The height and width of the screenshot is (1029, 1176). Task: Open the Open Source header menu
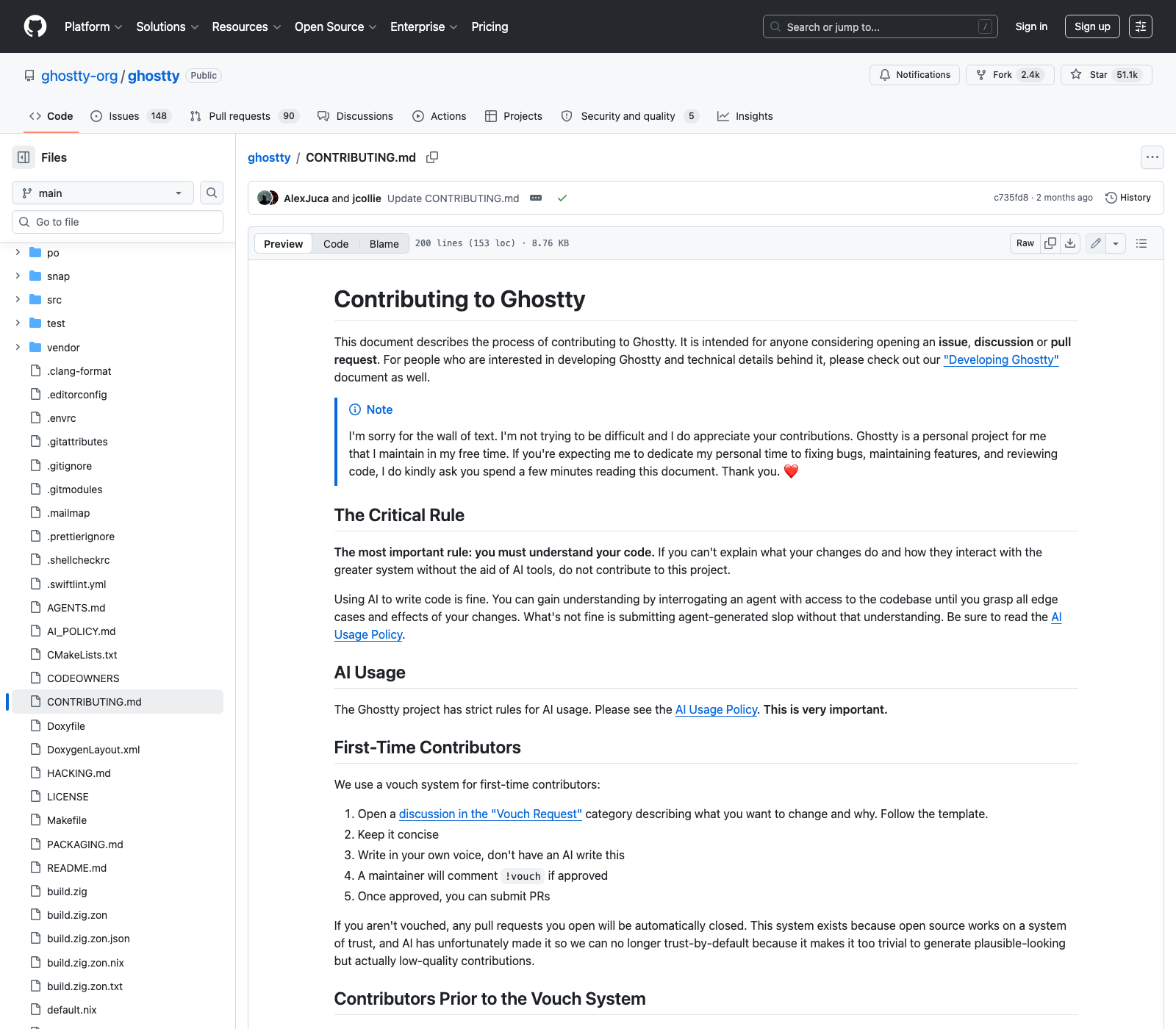[335, 26]
